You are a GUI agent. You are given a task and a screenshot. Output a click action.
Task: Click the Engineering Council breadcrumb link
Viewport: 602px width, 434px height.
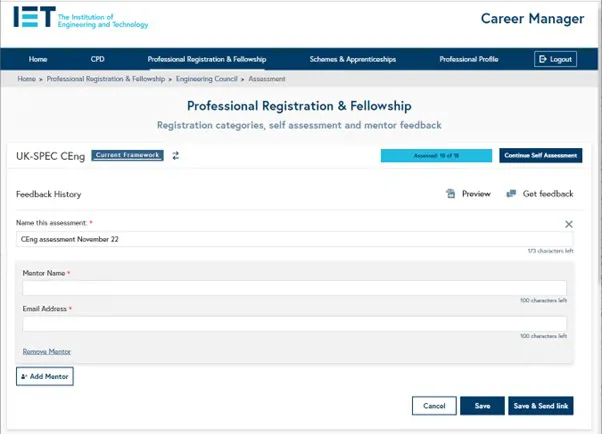click(x=207, y=79)
